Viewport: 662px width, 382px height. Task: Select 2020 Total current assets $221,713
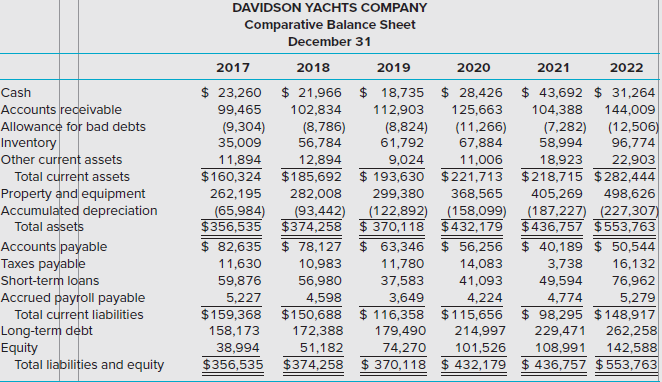[472, 176]
